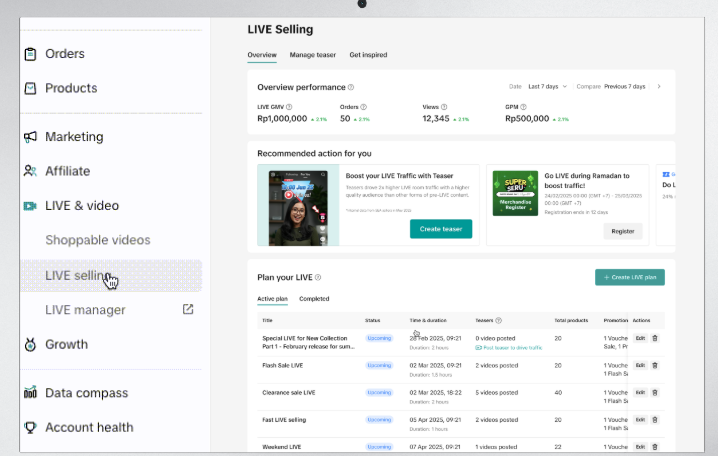Expand the performance panel right chevron

click(659, 87)
